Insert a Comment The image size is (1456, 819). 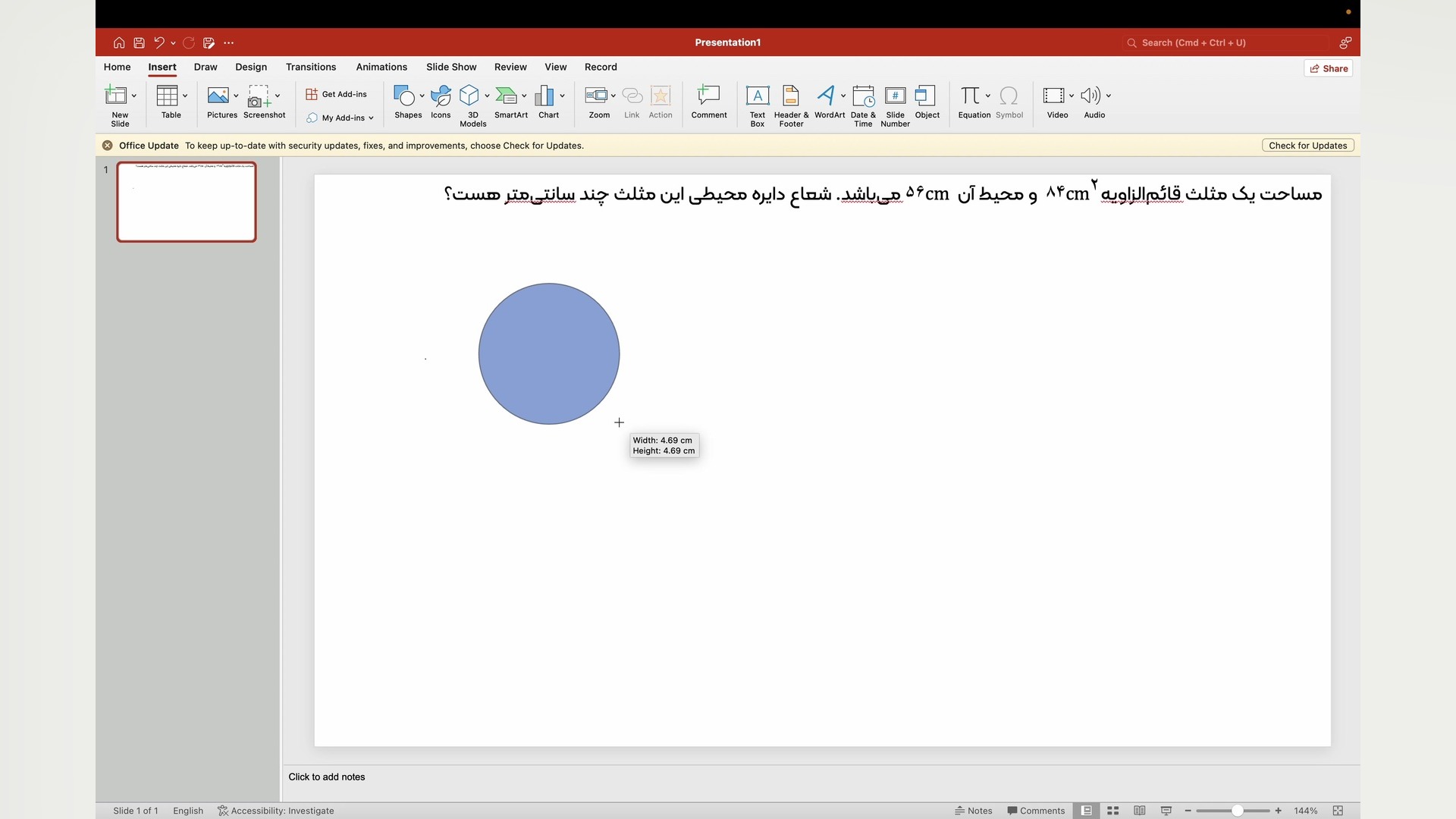[x=708, y=102]
